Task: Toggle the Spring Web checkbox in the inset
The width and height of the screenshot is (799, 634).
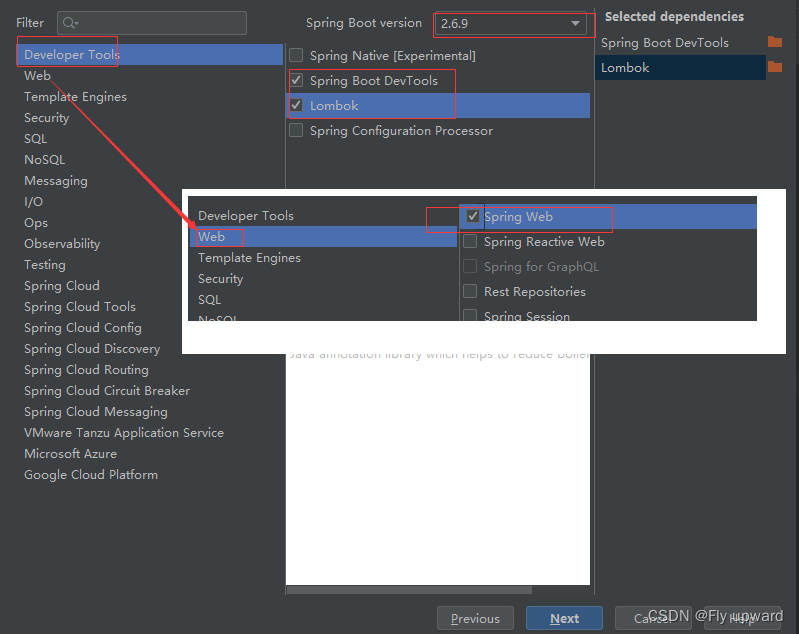Action: [x=472, y=216]
